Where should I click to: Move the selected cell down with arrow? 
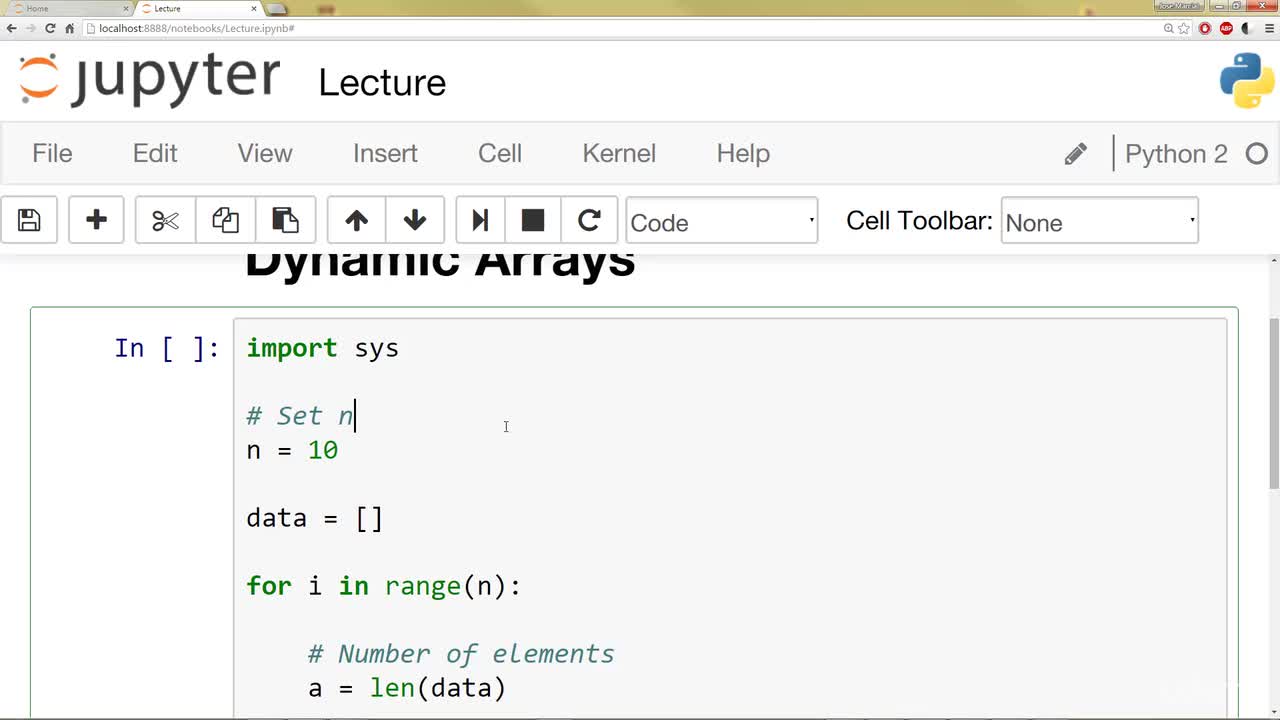[415, 220]
